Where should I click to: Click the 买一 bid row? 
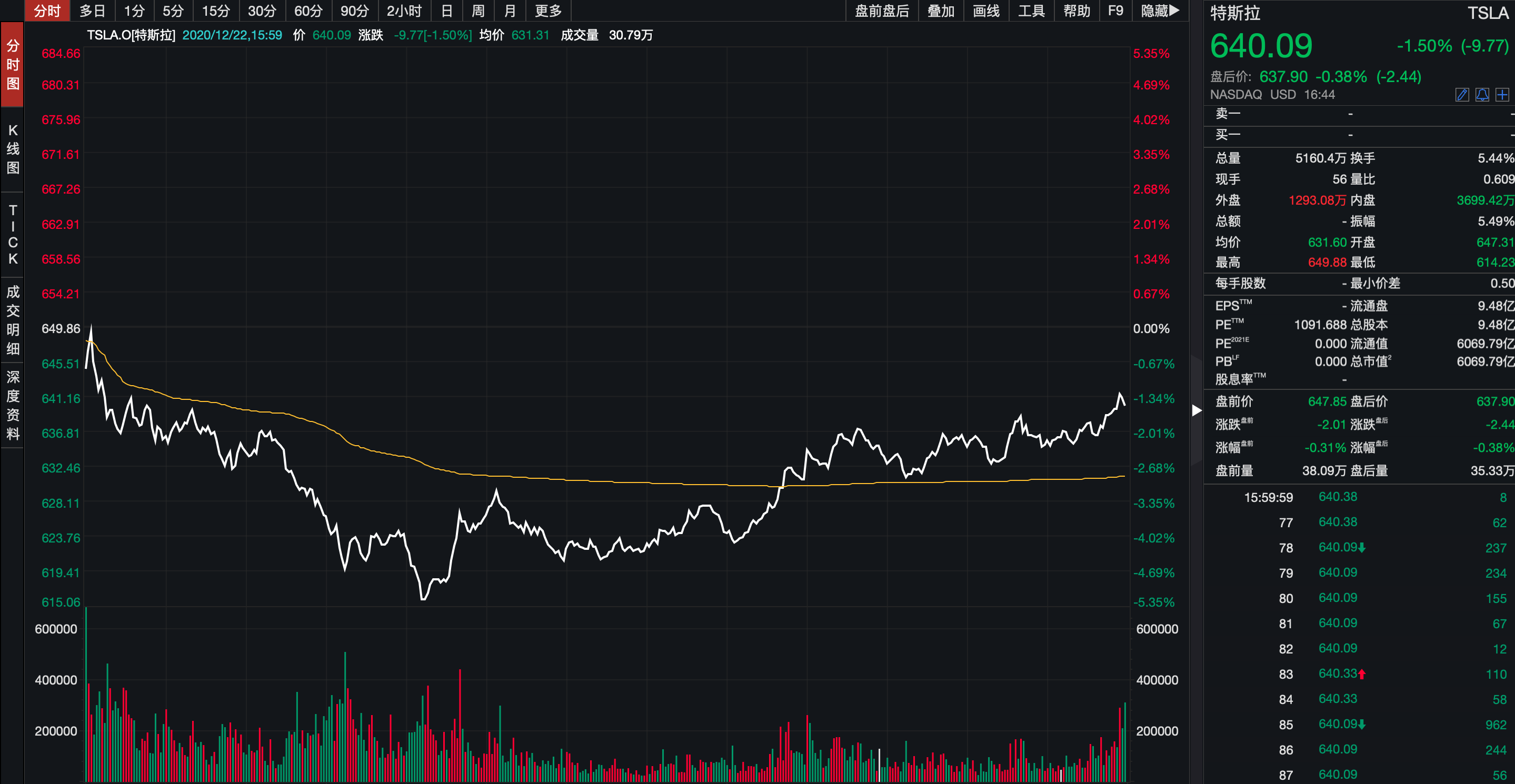point(1359,135)
